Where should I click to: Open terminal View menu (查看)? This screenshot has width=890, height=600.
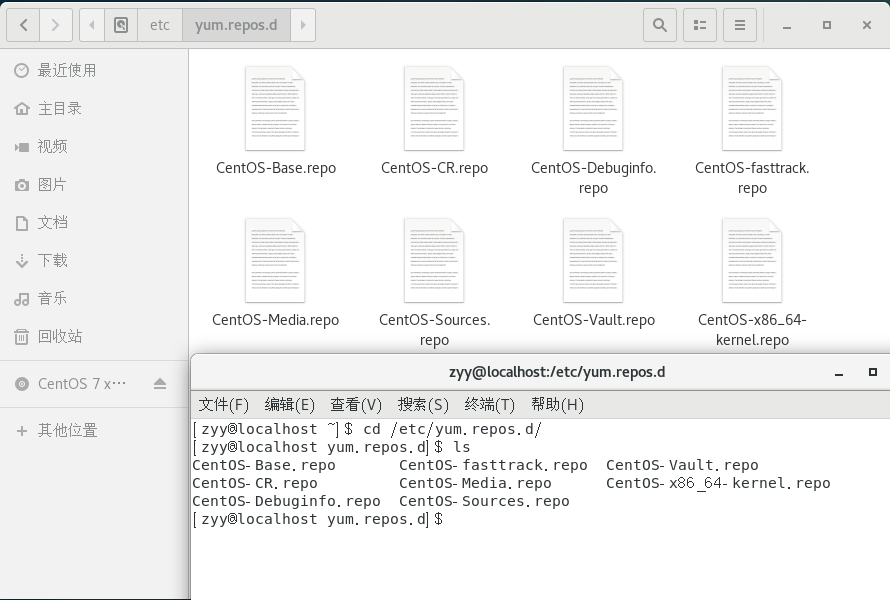[356, 405]
